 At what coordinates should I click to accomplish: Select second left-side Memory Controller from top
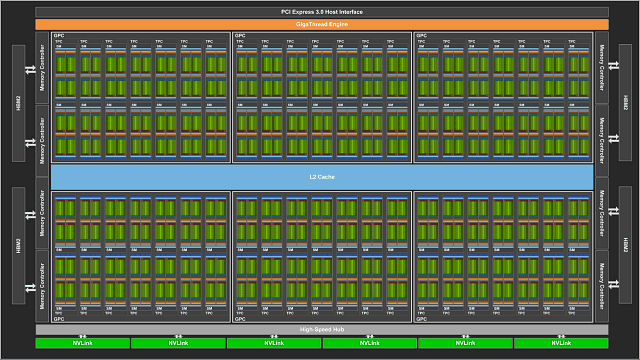42,140
